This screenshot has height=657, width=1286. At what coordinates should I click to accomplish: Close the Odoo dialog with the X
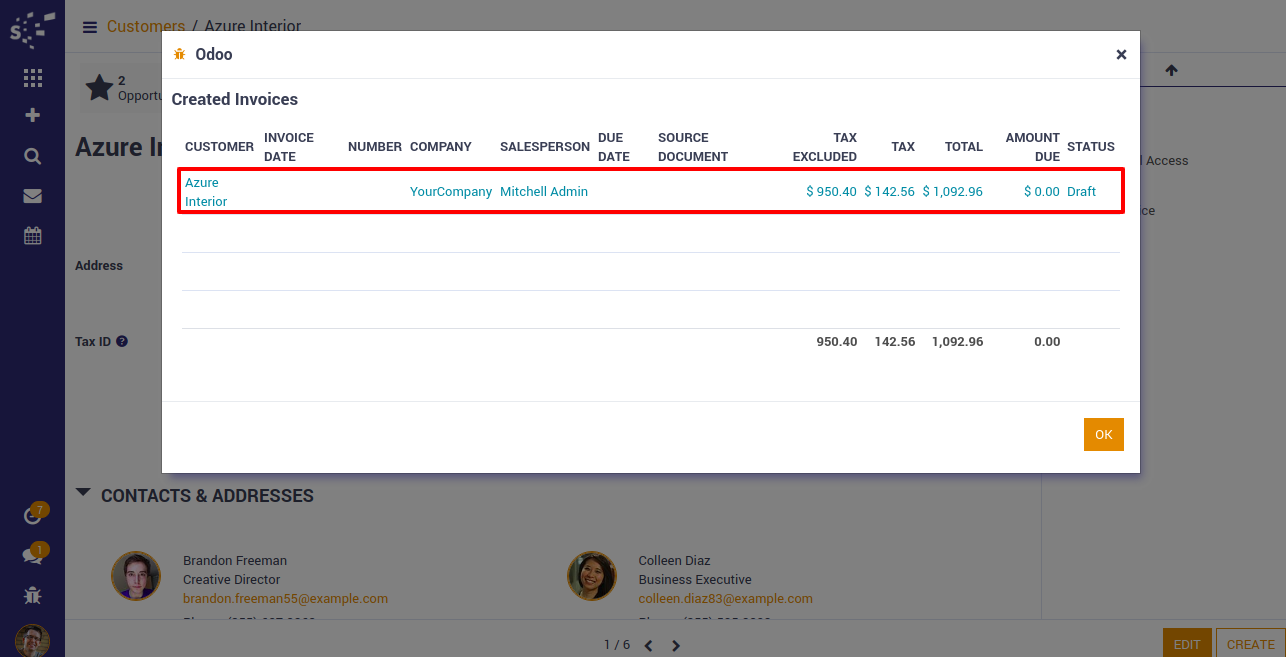pyautogui.click(x=1121, y=55)
